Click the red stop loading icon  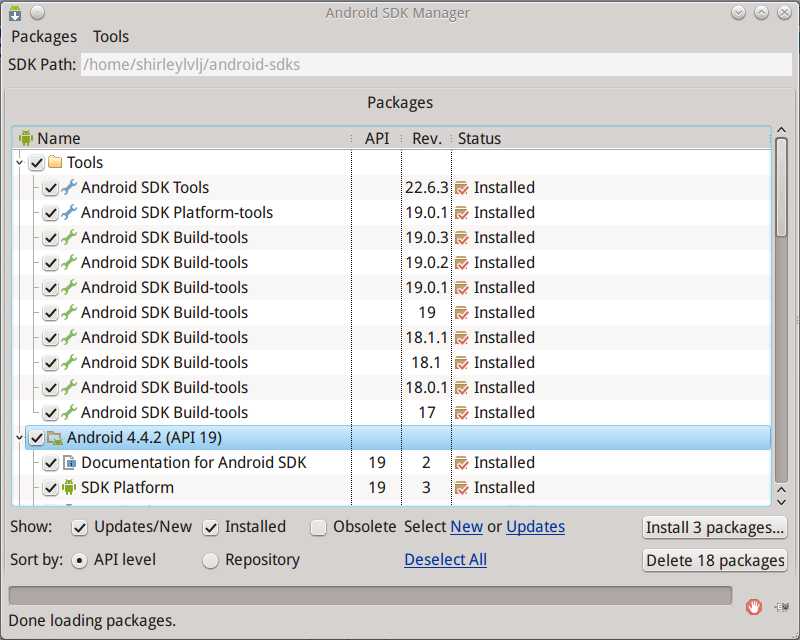click(754, 607)
